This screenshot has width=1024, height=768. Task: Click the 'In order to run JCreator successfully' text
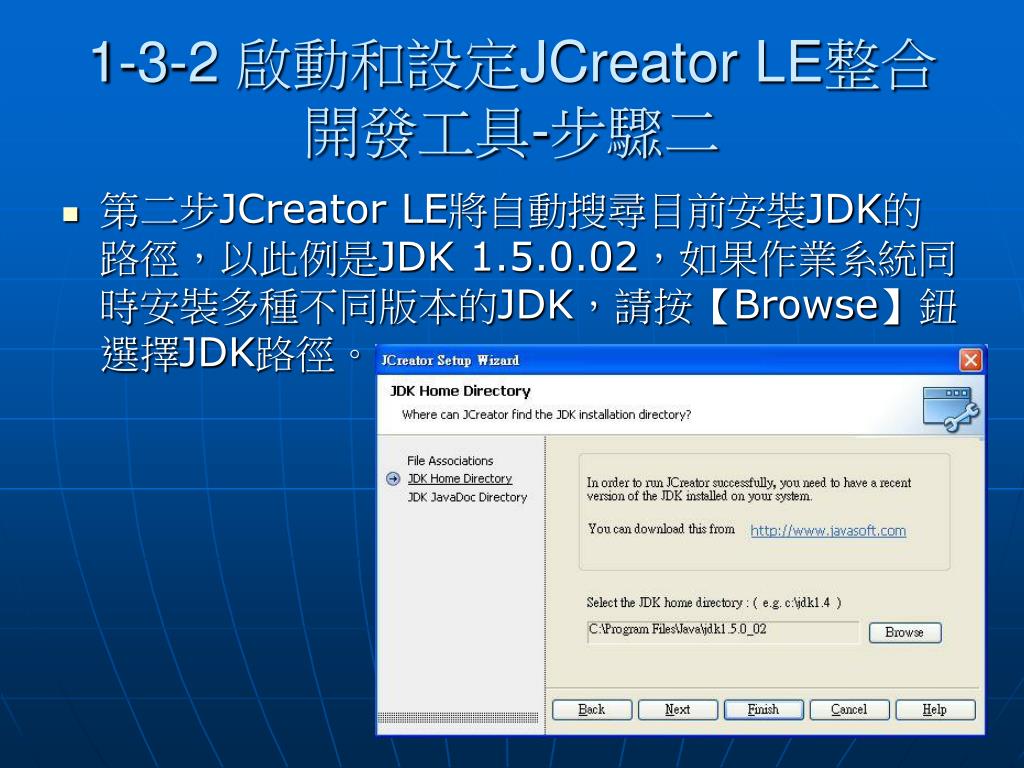[748, 489]
